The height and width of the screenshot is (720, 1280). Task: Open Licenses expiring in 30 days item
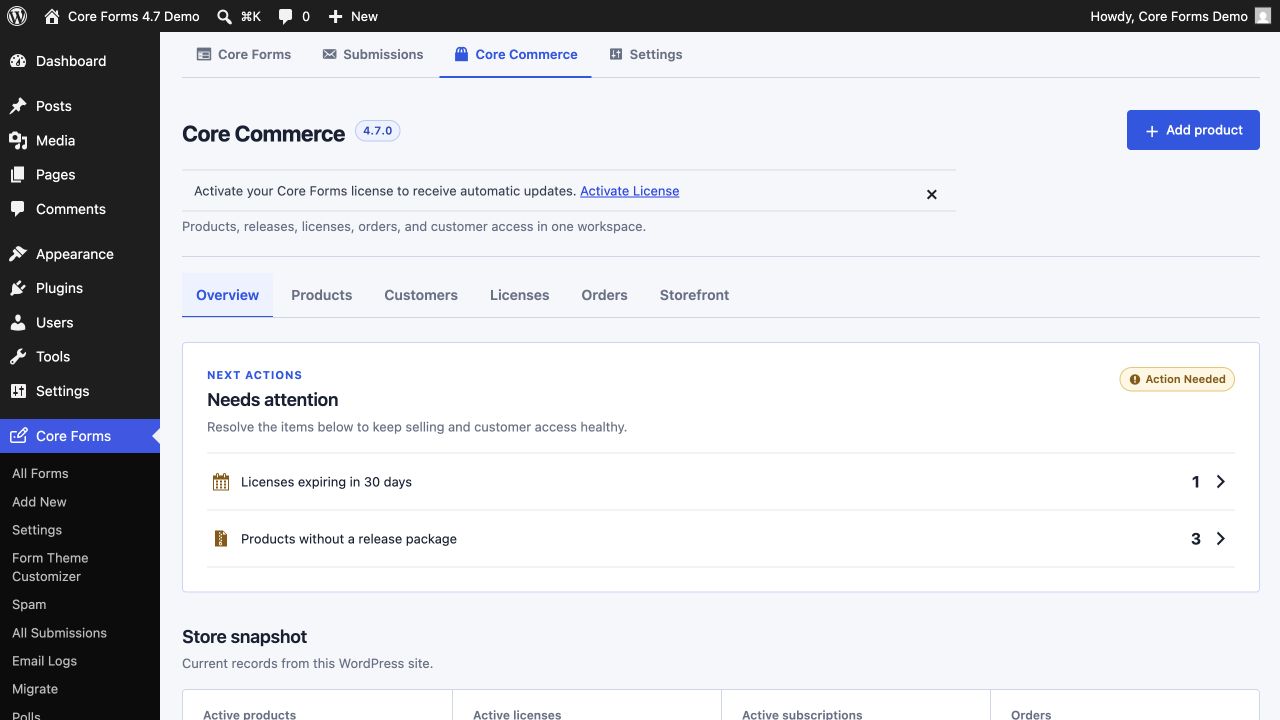coord(720,482)
